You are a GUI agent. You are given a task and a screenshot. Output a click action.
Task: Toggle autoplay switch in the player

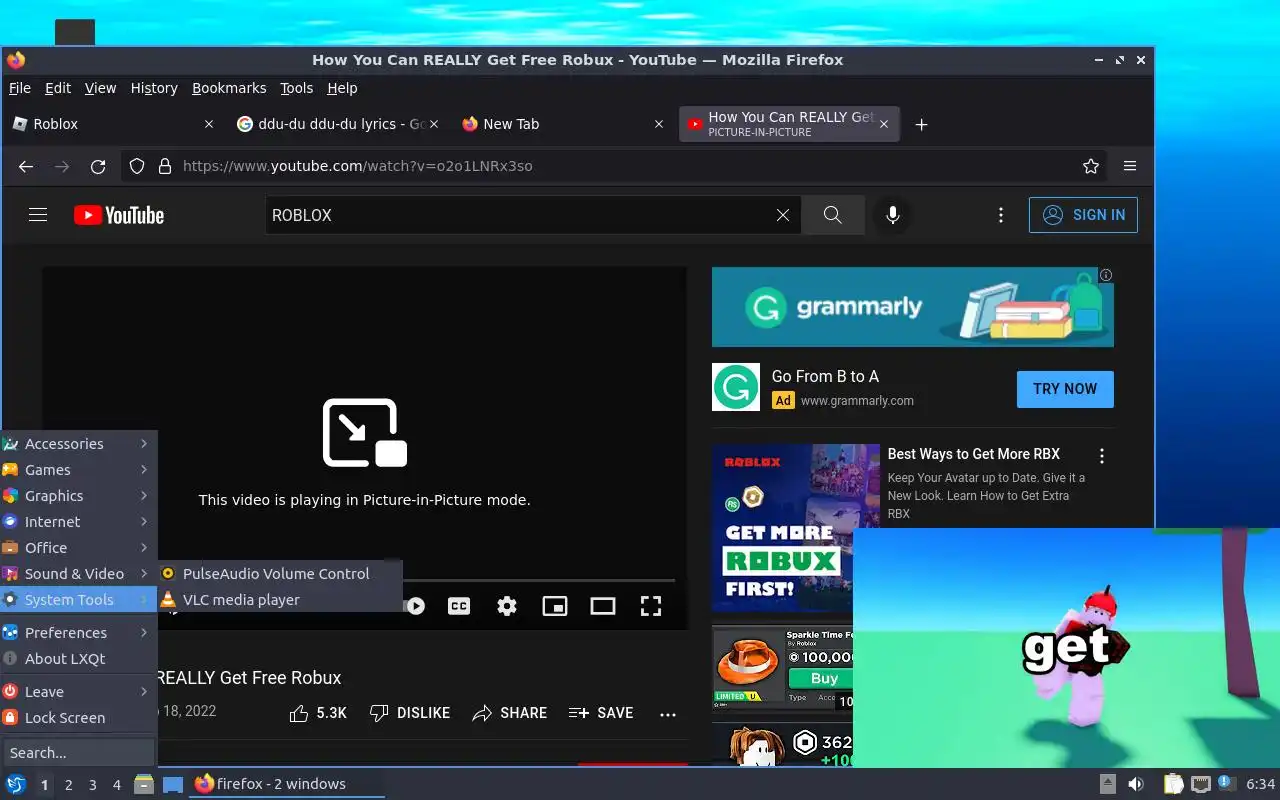click(413, 606)
